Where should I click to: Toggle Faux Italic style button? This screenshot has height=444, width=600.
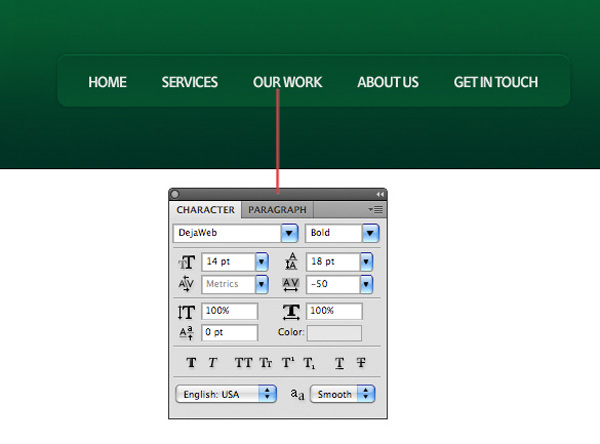213,362
